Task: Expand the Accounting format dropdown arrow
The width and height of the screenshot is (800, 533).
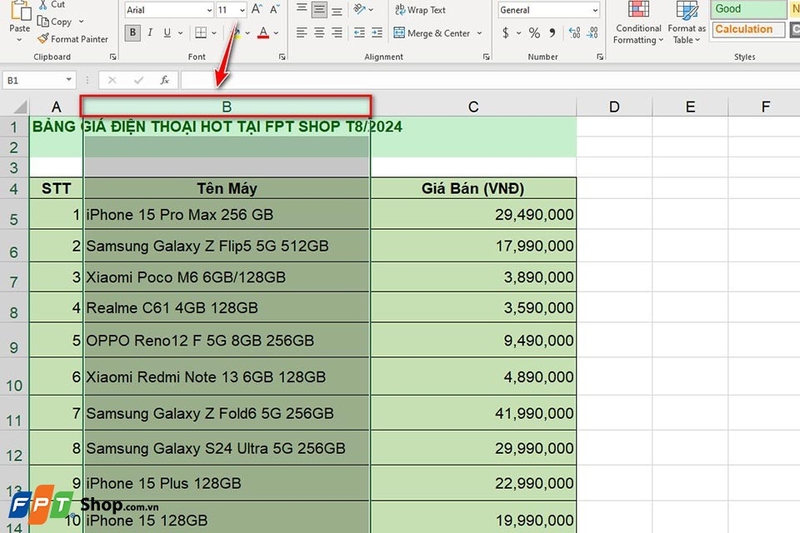Action: (x=518, y=33)
